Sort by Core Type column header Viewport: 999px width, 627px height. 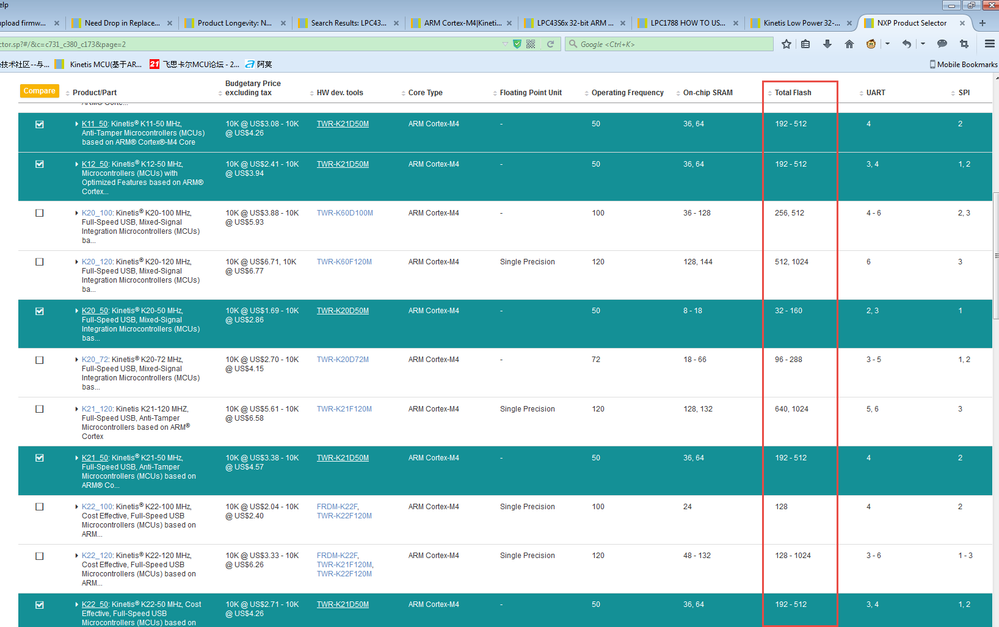(425, 93)
